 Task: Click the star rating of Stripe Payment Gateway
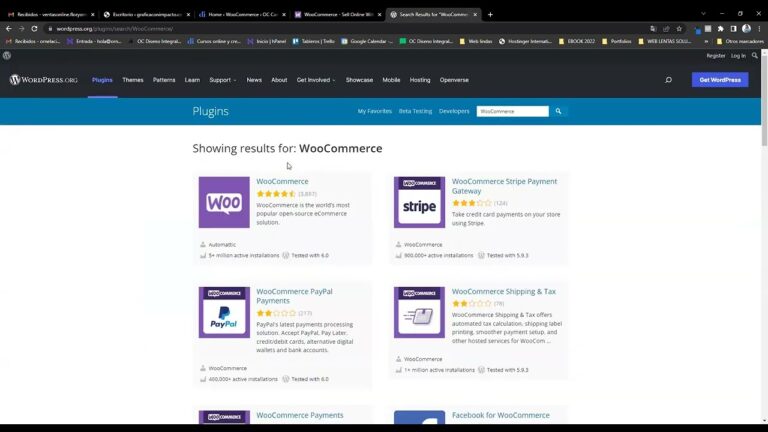pyautogui.click(x=472, y=203)
